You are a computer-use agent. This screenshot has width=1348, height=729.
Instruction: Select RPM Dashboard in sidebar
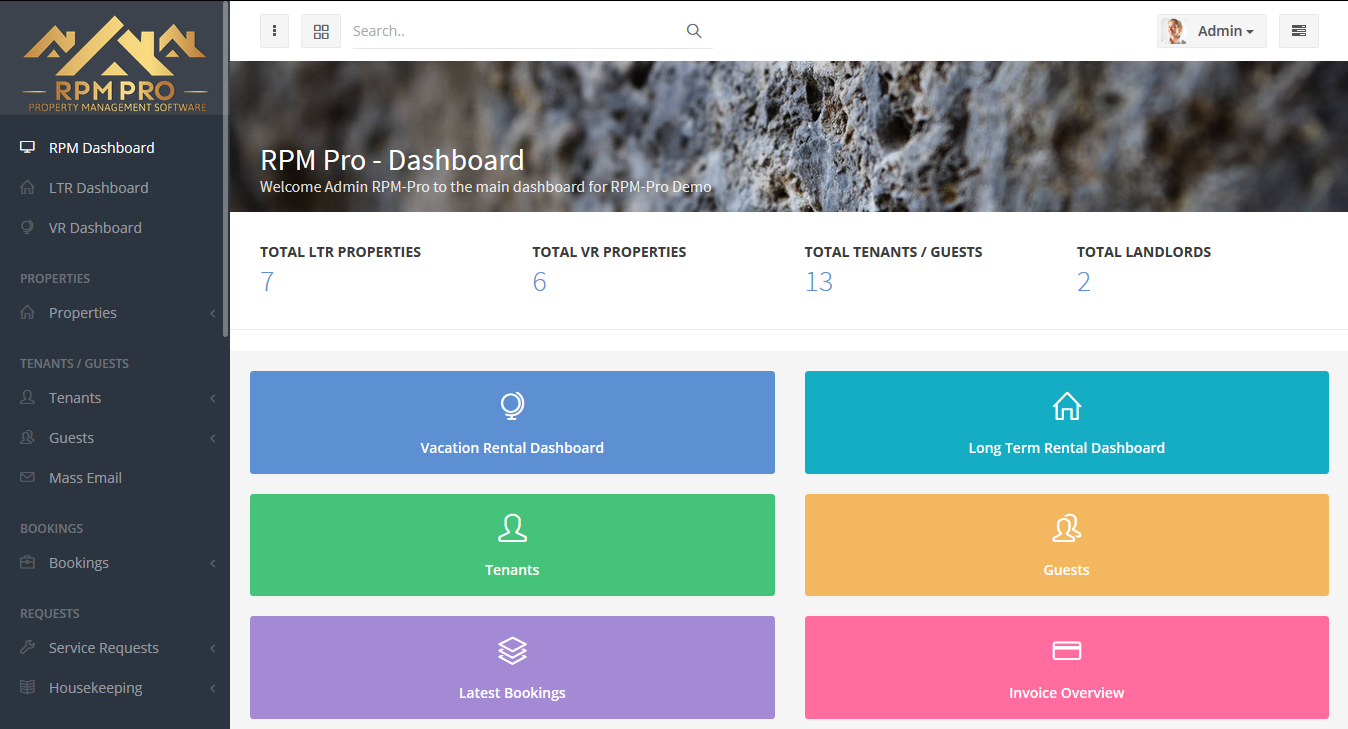coord(113,147)
